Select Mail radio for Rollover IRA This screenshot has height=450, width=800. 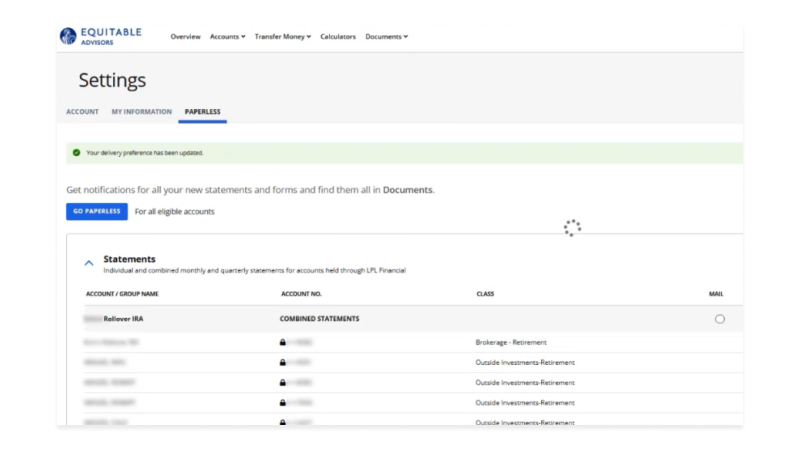tap(719, 319)
